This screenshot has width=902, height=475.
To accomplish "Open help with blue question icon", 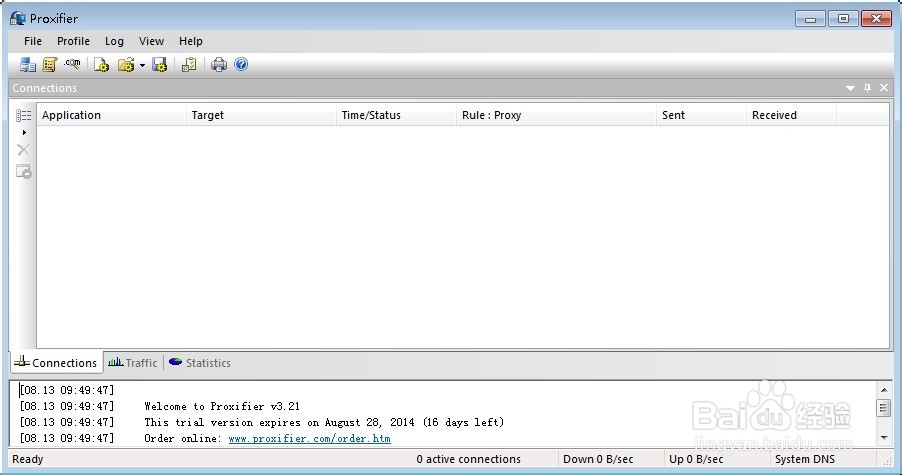I will click(x=241, y=64).
